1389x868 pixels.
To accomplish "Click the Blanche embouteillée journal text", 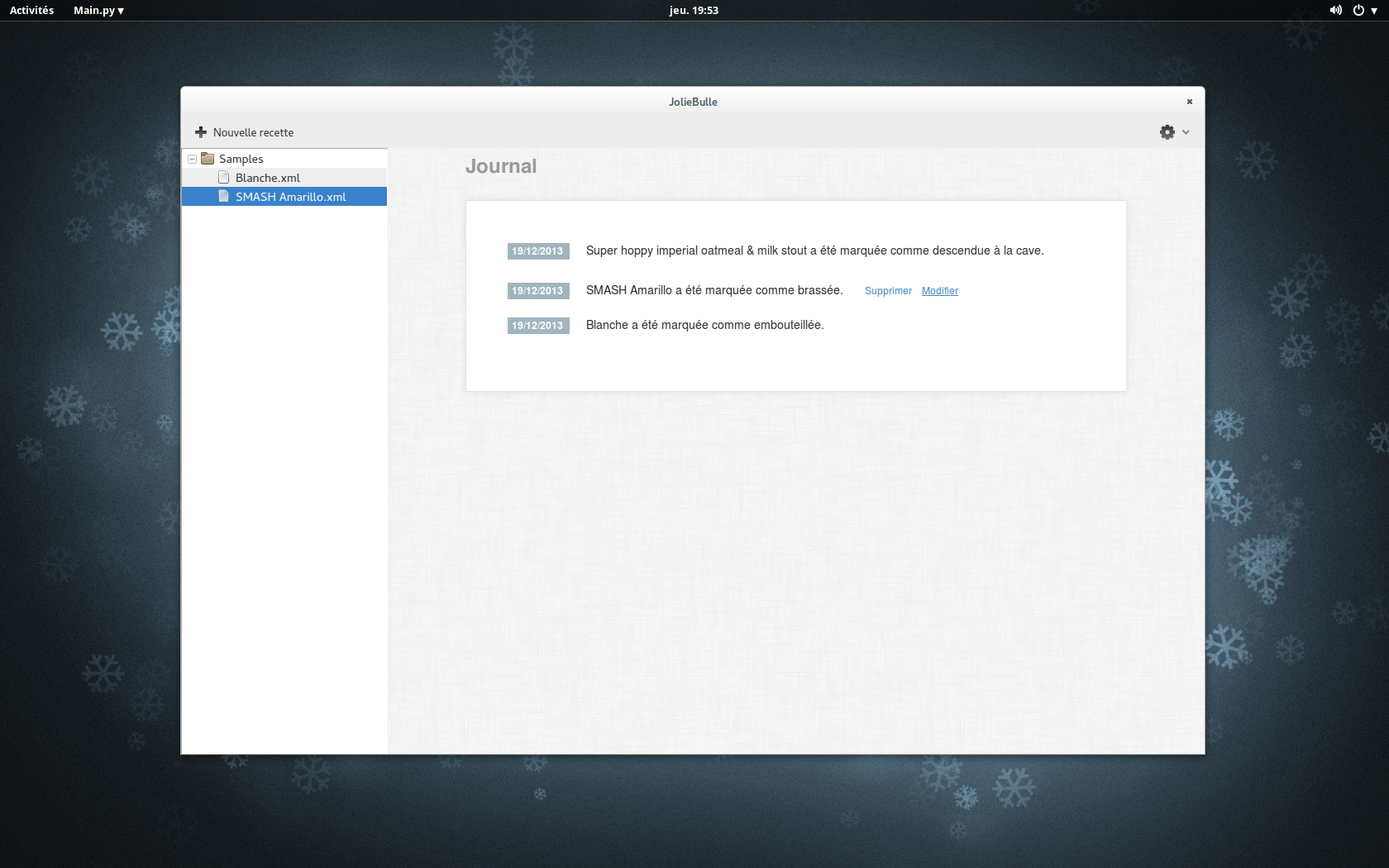I will pos(705,325).
